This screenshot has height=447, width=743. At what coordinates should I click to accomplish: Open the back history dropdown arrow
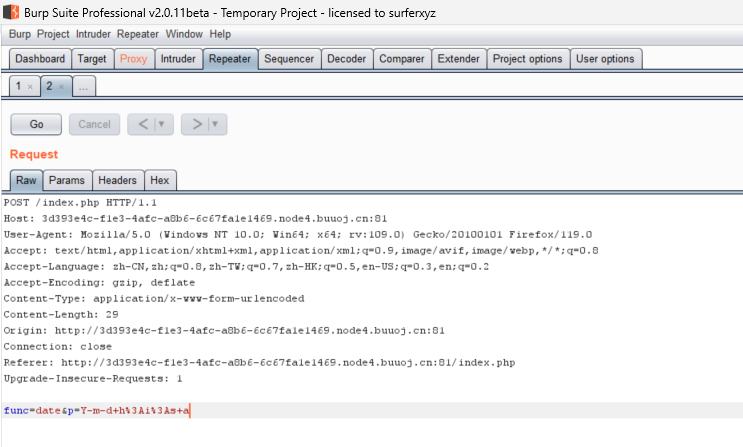pyautogui.click(x=162, y=125)
